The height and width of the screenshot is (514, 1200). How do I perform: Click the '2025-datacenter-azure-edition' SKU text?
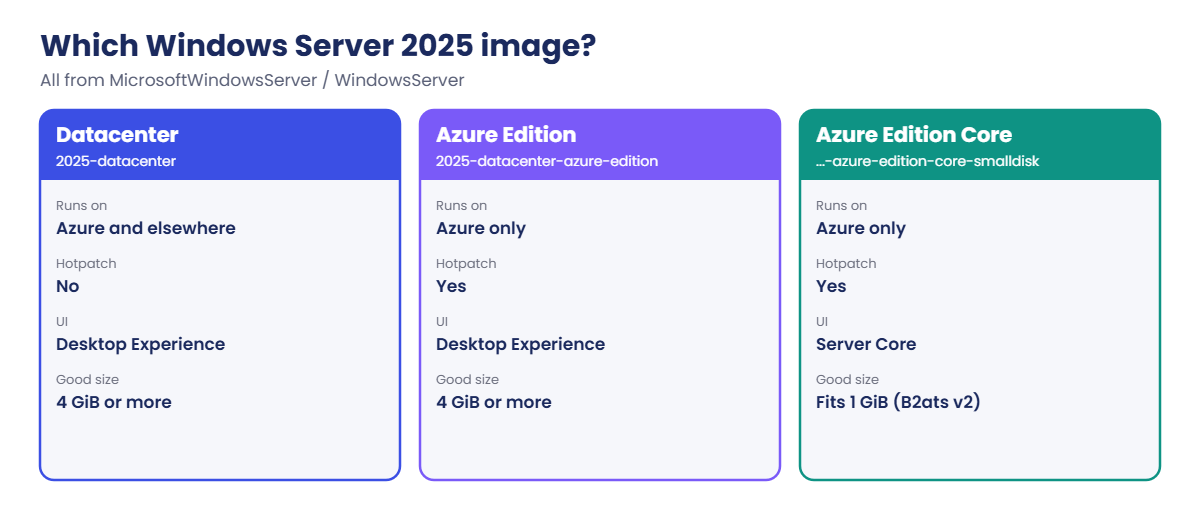pos(547,161)
